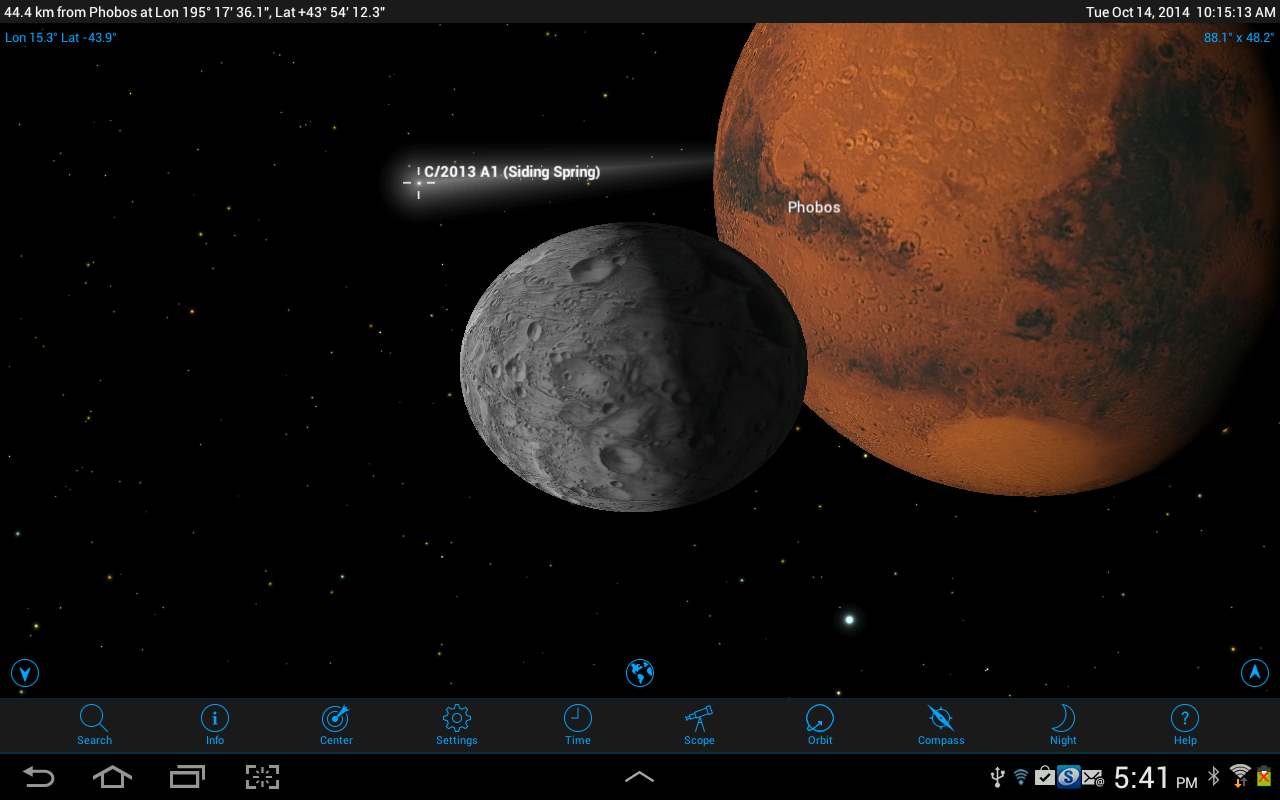
Task: Expand the hidden navigation bar chevron
Action: point(639,776)
